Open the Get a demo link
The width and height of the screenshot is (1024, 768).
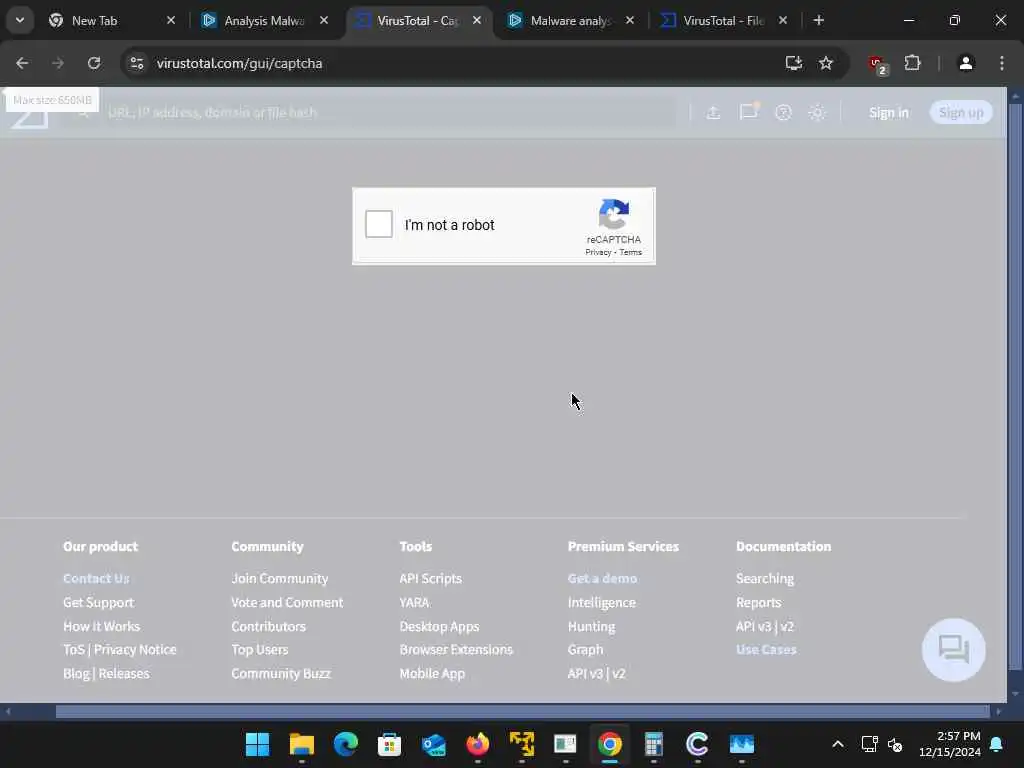coord(602,578)
